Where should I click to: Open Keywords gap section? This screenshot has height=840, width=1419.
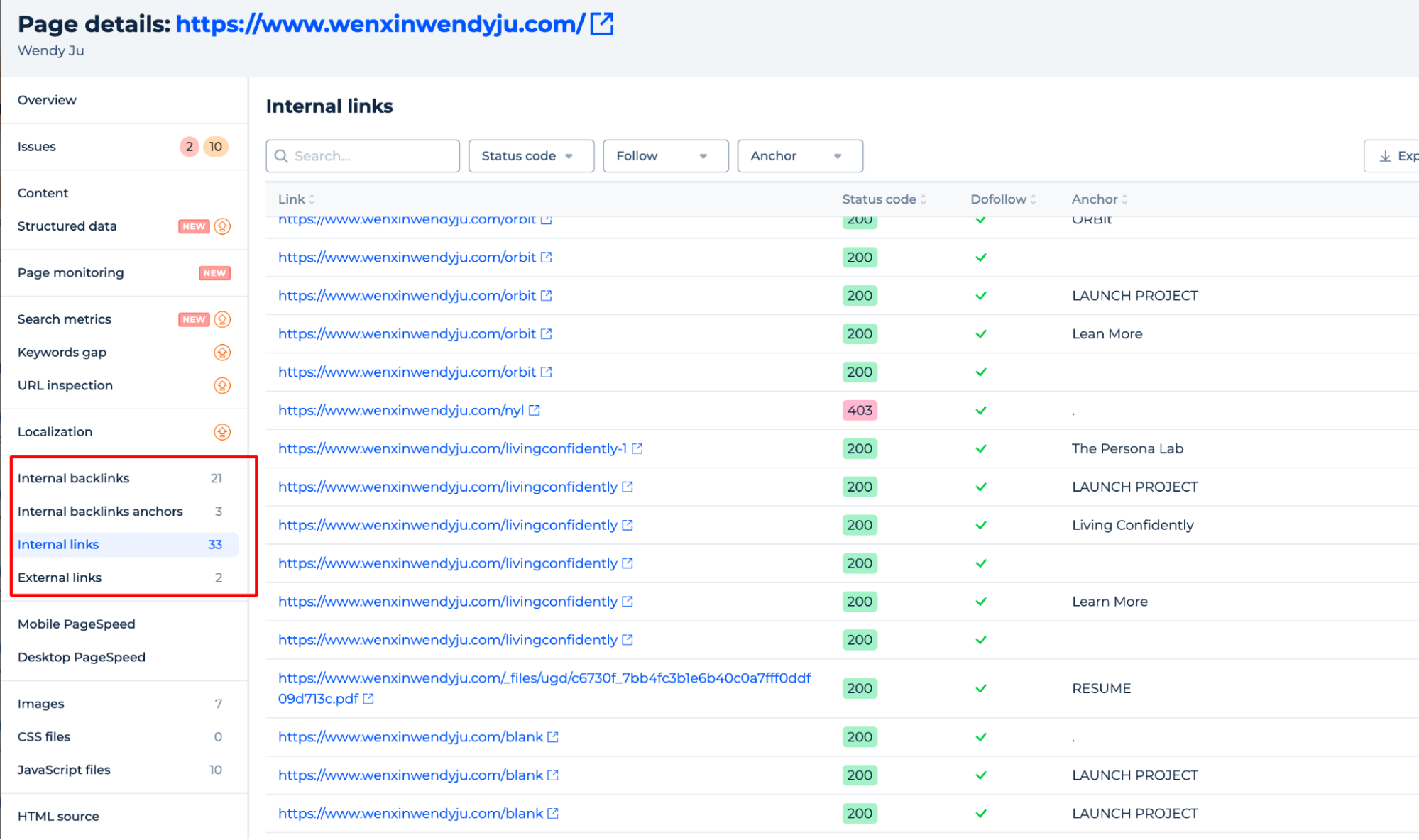pos(62,353)
